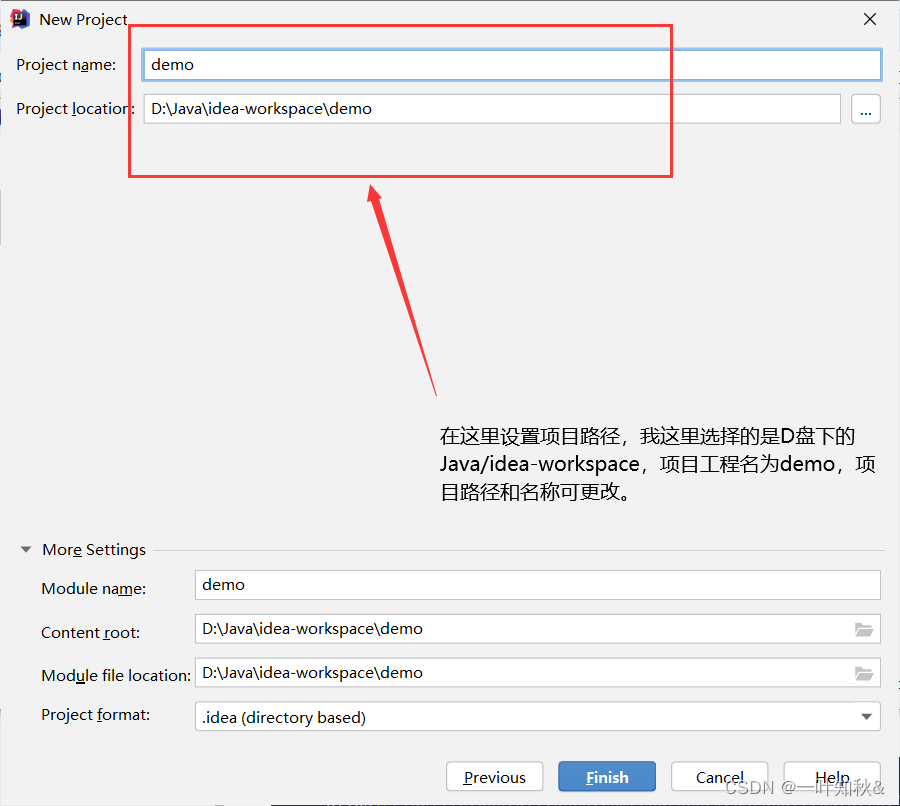Collapse the More Settings section
Screen dimensions: 900x806
[26, 549]
